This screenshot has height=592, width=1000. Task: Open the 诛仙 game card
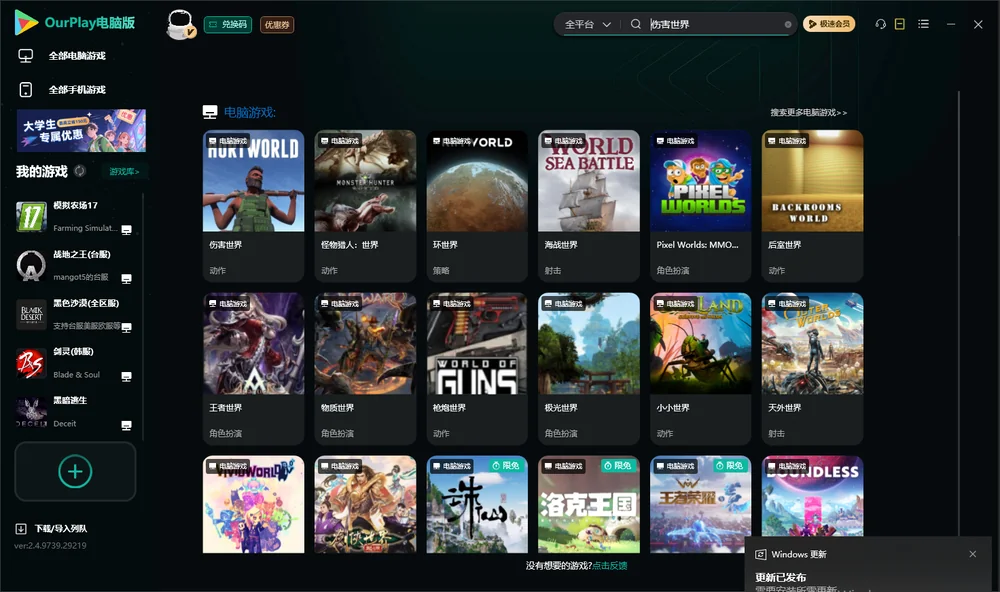point(477,504)
